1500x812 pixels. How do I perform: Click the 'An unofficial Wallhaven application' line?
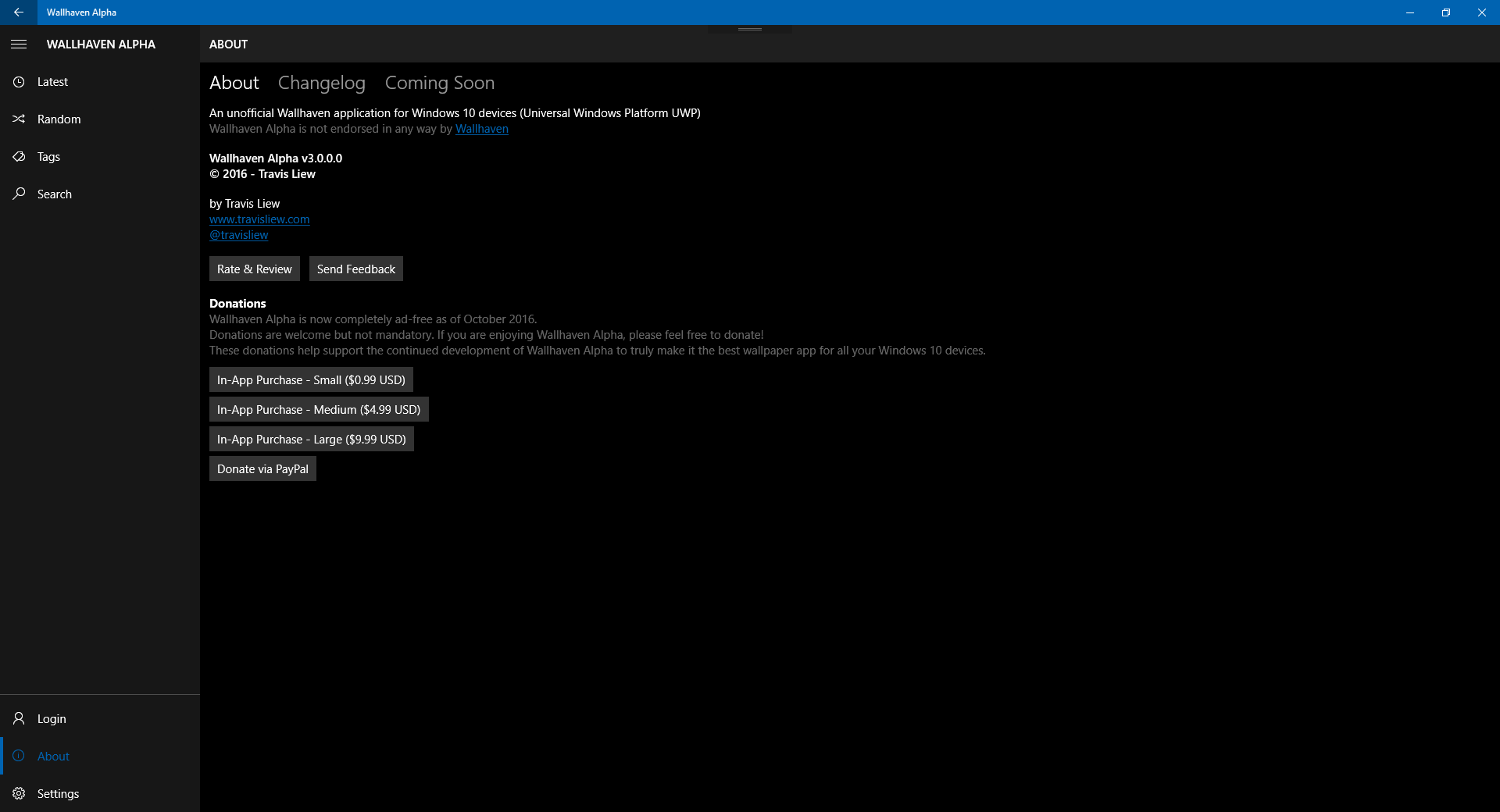click(x=455, y=113)
